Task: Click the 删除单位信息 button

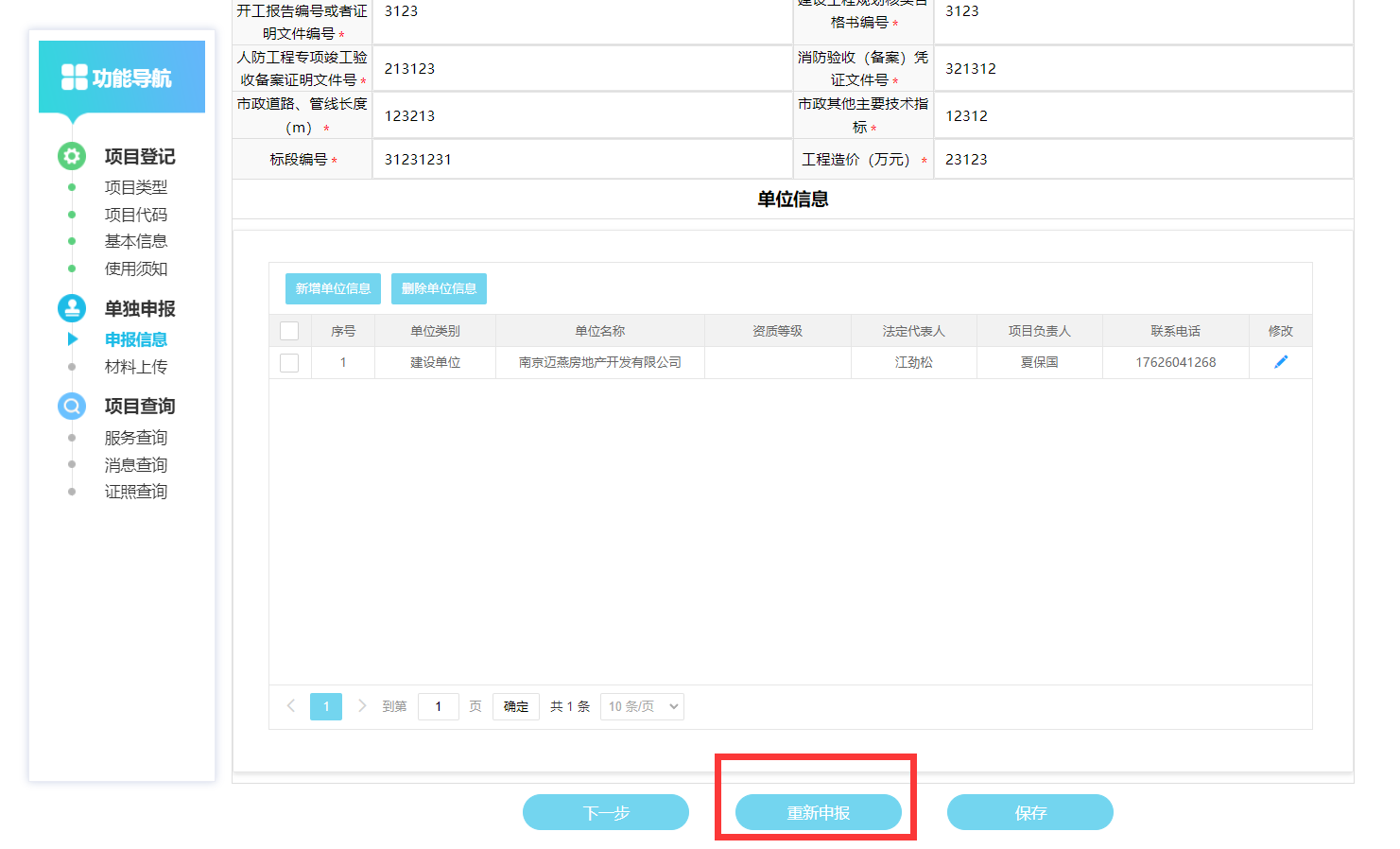Action: [x=439, y=288]
